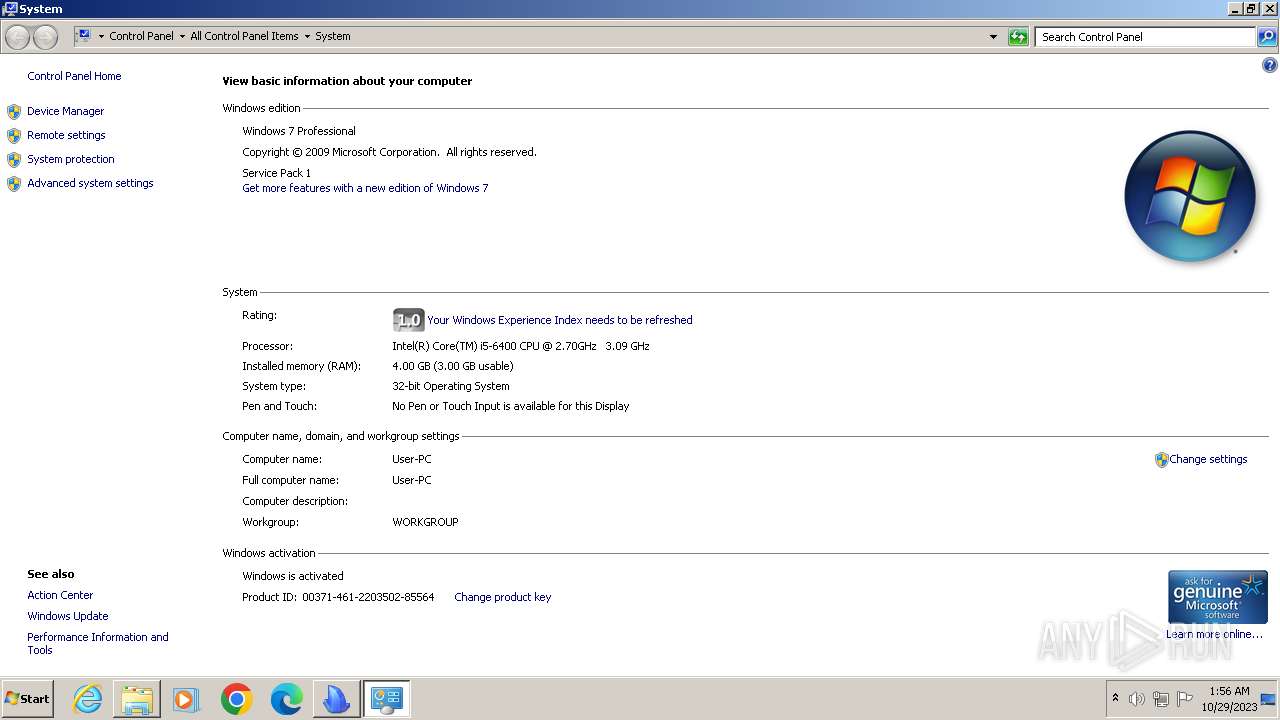Screen dimensions: 1280x720
Task: Click Change settings link
Action: (x=1208, y=459)
